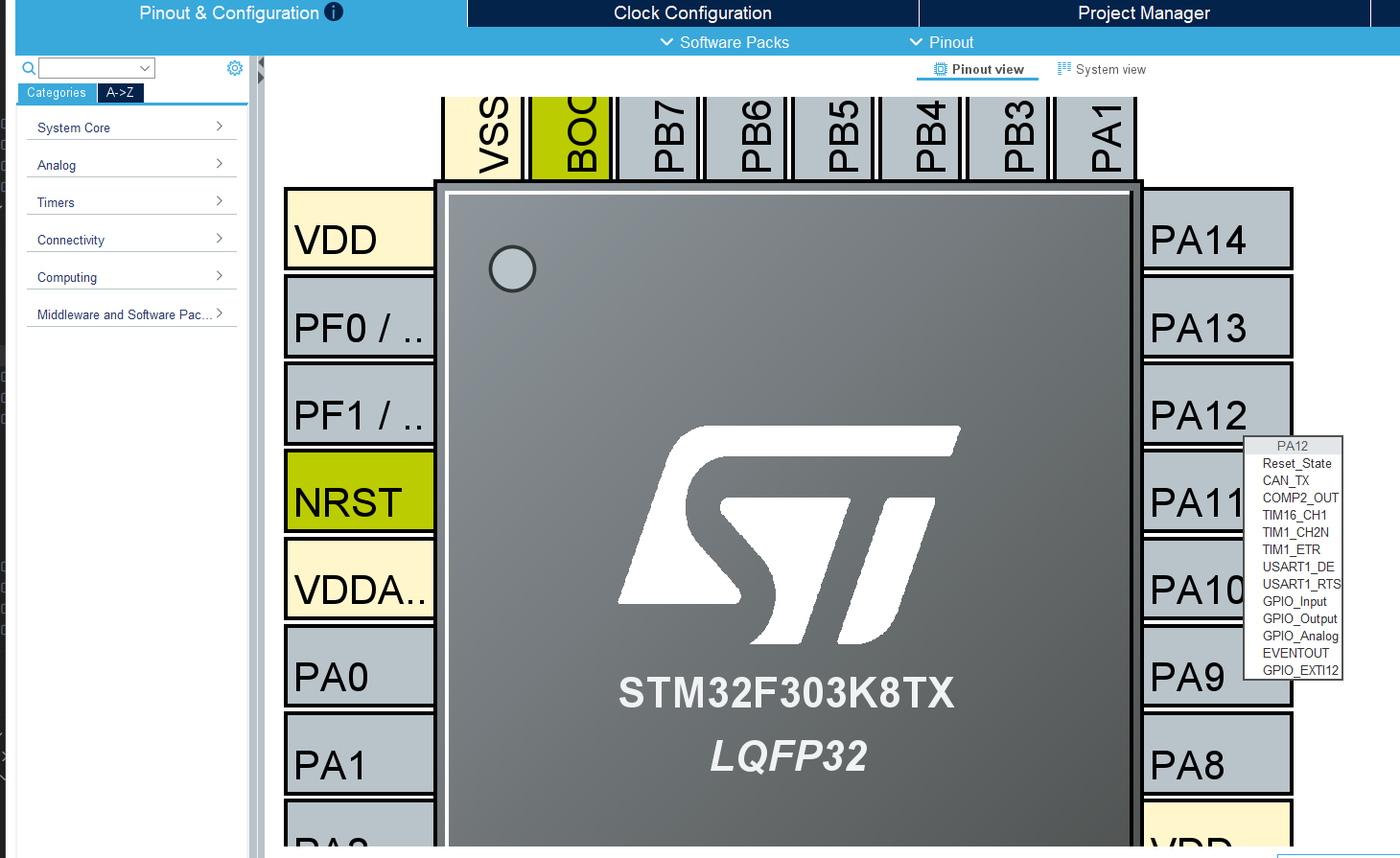Collapse the left panel with the splitter arrow
1400x858 pixels.
pyautogui.click(x=260, y=64)
